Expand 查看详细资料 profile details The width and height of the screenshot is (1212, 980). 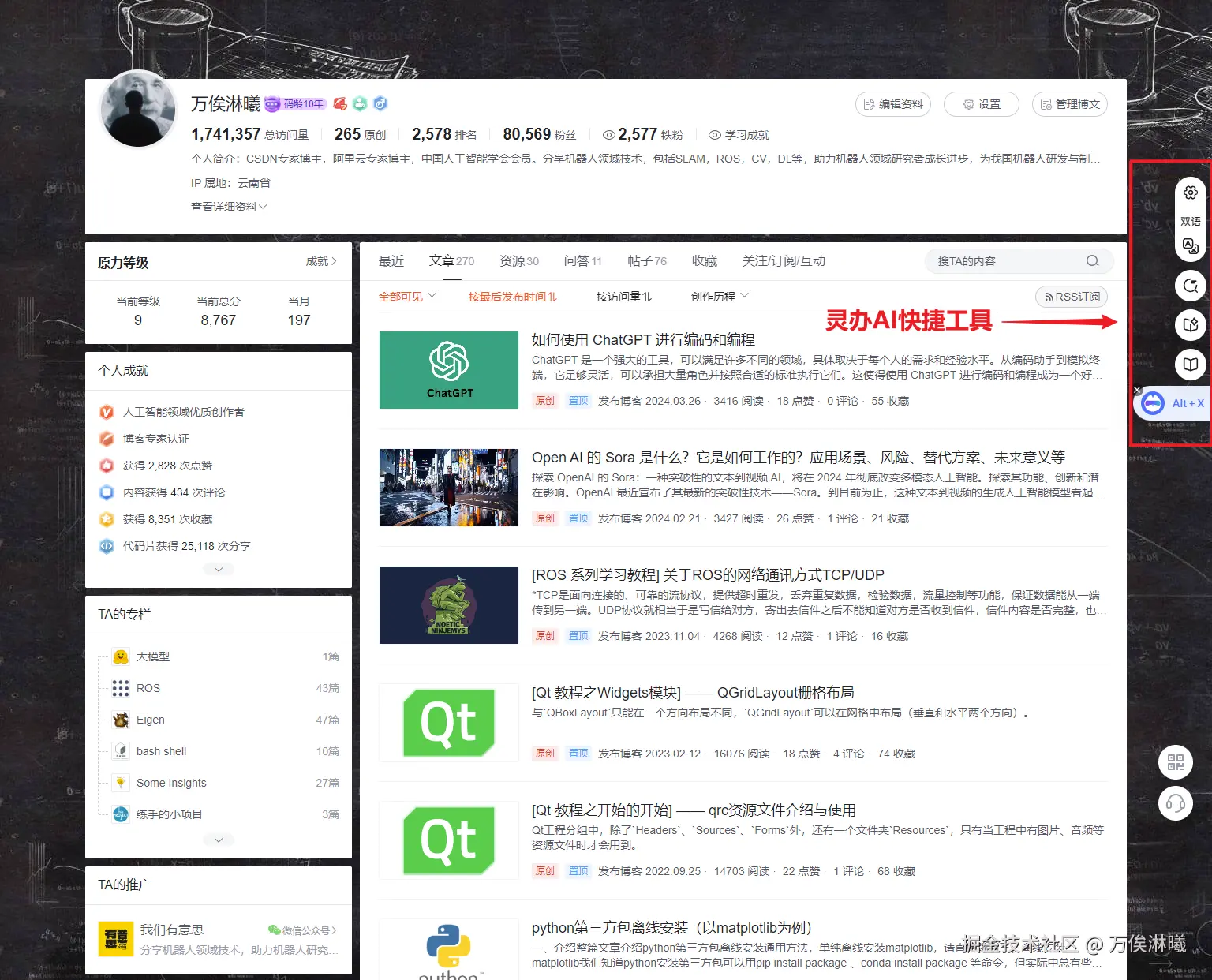[x=229, y=207]
